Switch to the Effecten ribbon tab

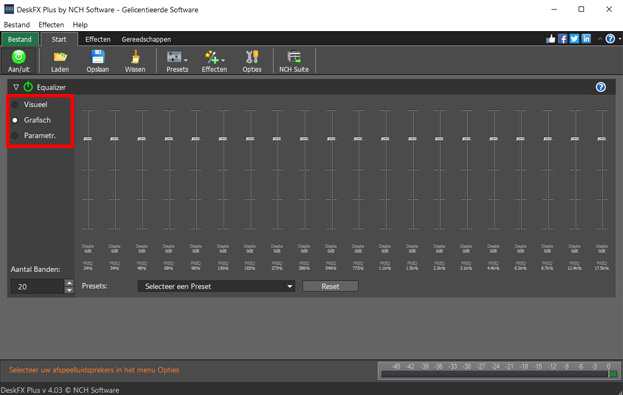98,39
